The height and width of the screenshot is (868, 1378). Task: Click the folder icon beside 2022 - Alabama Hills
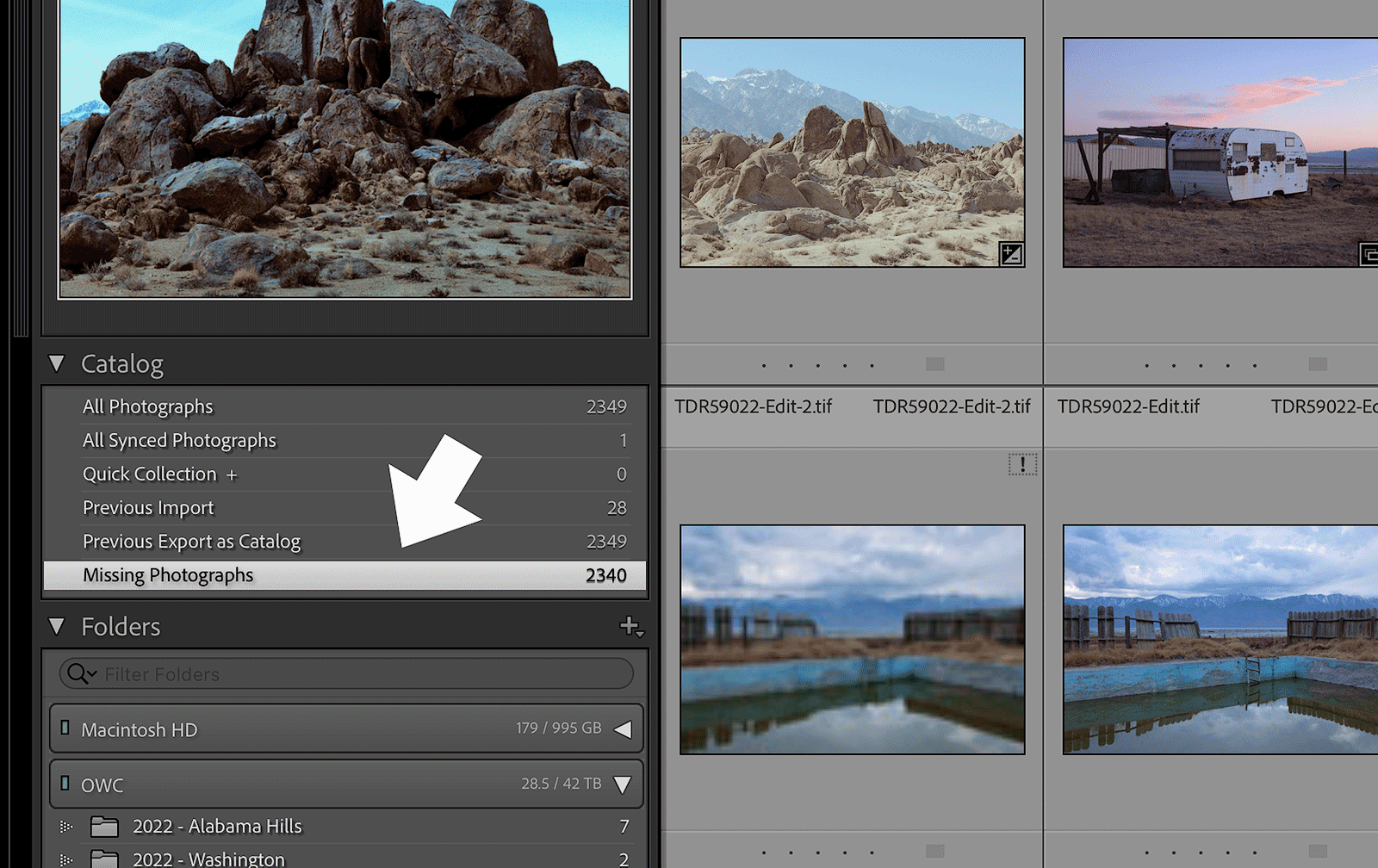pos(105,826)
